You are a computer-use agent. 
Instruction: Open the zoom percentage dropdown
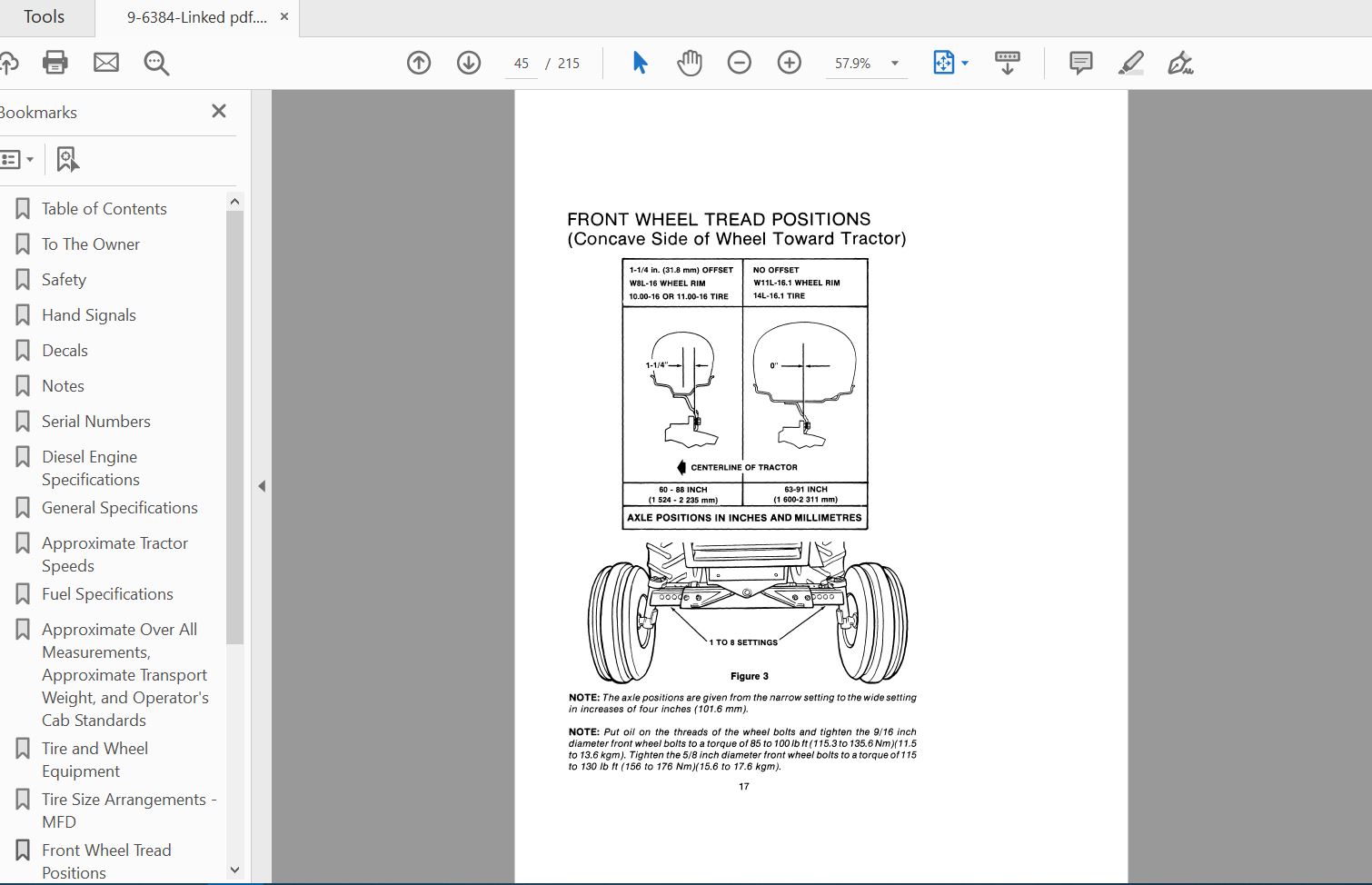pyautogui.click(x=894, y=63)
